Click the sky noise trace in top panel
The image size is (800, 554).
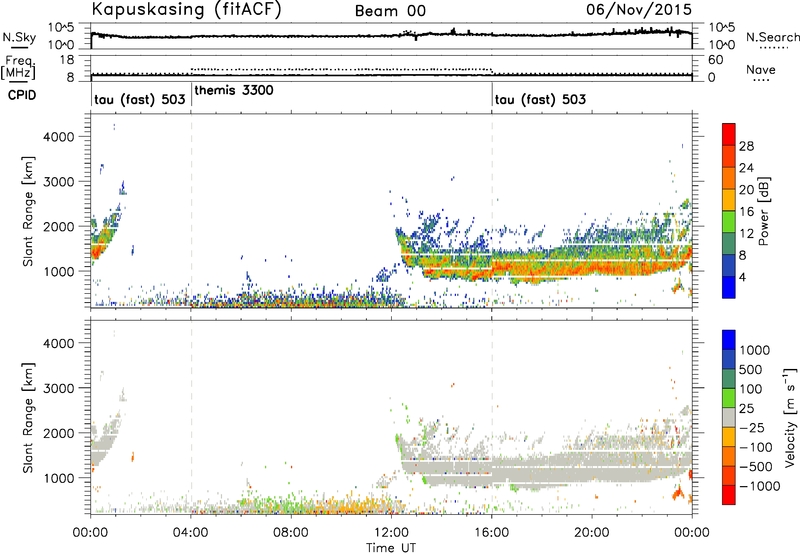click(x=391, y=36)
